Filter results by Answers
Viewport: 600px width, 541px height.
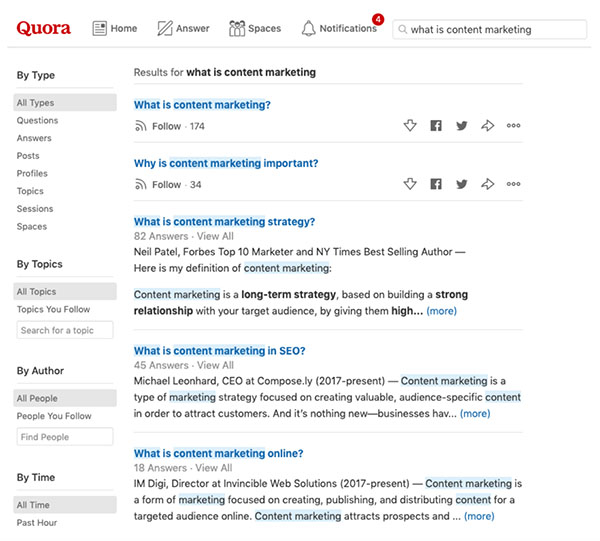click(x=34, y=138)
